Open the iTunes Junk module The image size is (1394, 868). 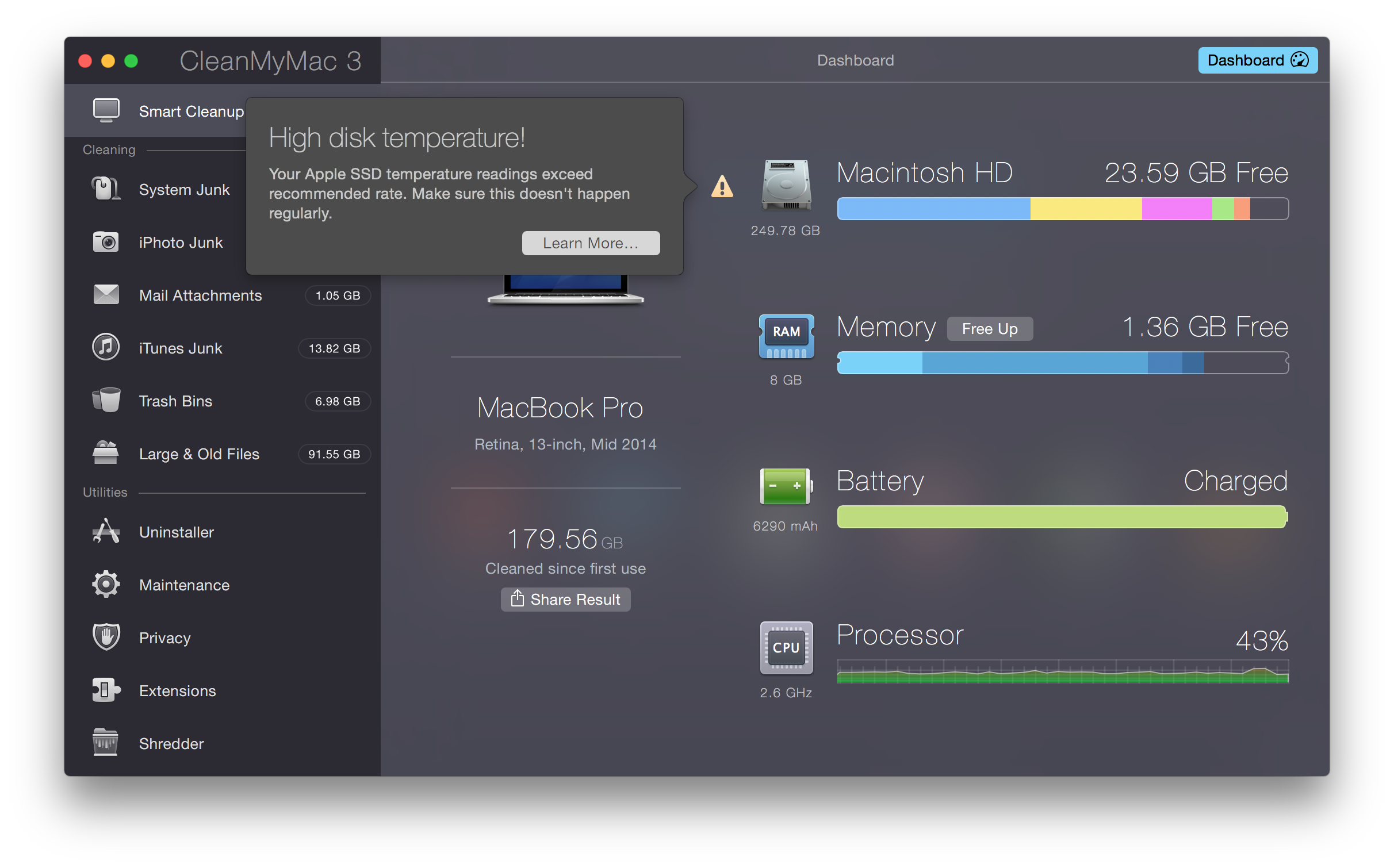pyautogui.click(x=180, y=348)
